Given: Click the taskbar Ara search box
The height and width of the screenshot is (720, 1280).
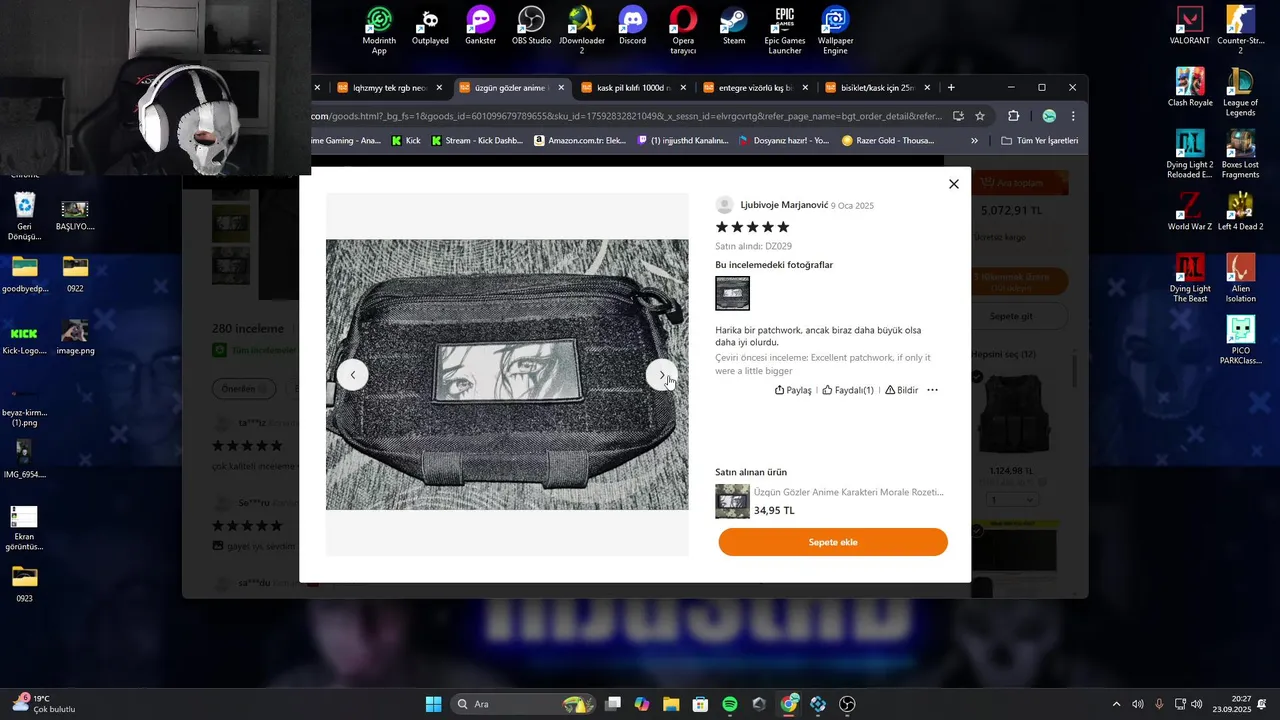Looking at the screenshot, I should [523, 704].
